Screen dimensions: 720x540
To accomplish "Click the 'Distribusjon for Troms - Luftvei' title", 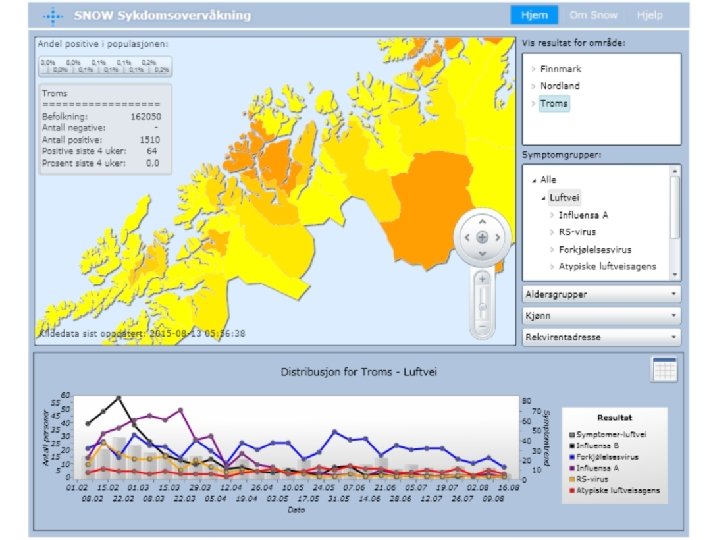I will [358, 372].
